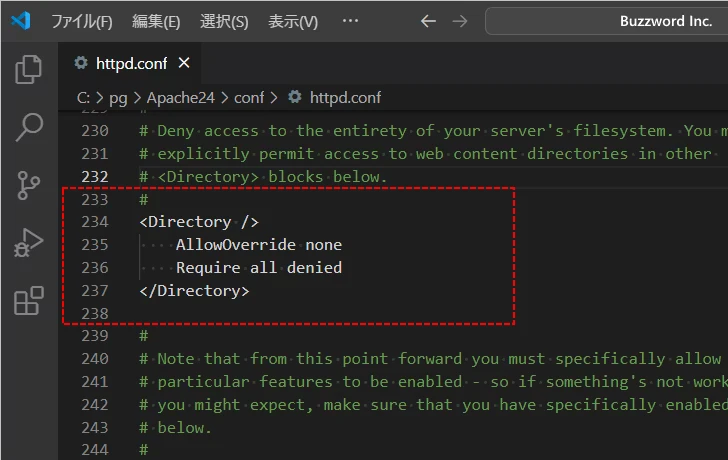Open the ファイル(F) menu
The height and width of the screenshot is (460, 728).
[82, 21]
